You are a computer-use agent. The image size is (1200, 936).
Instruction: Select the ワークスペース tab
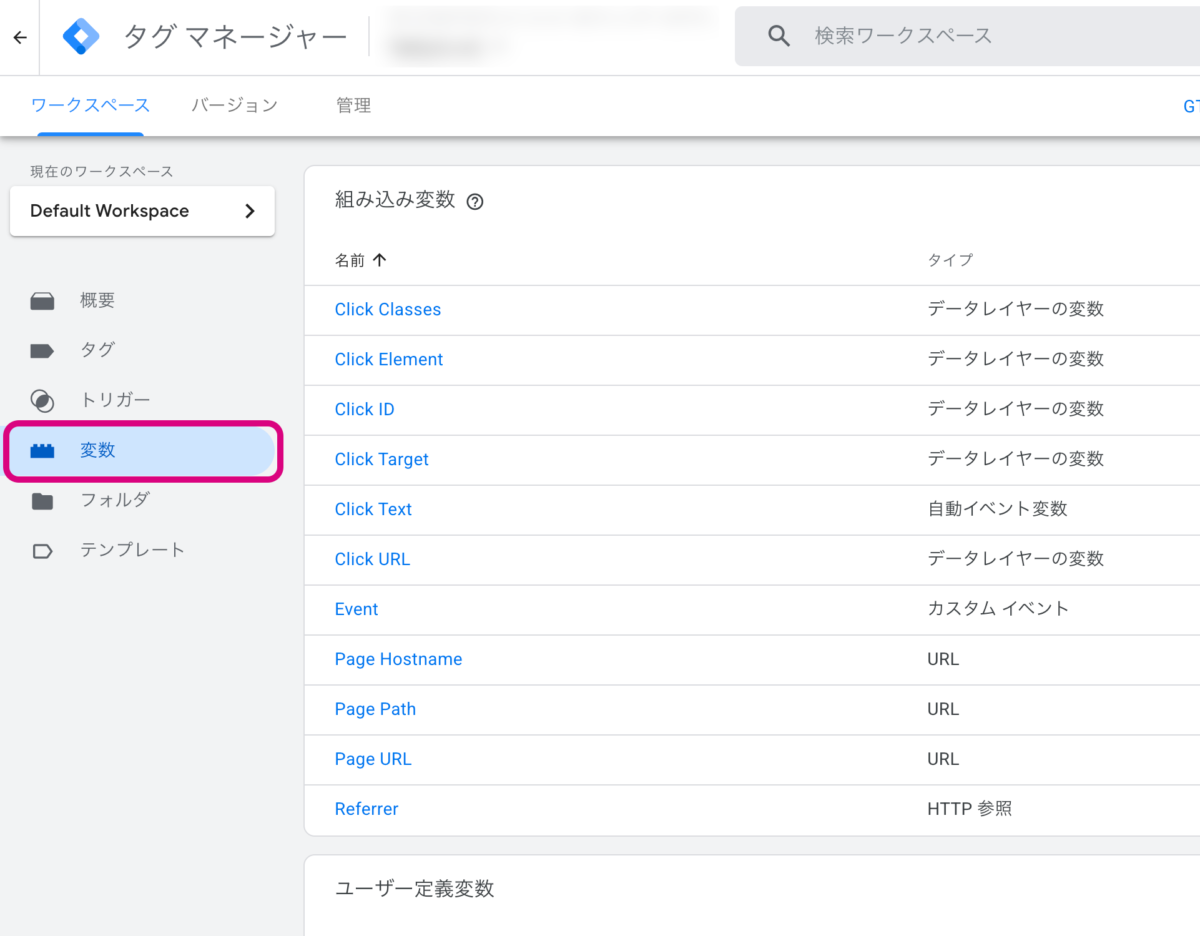(90, 105)
